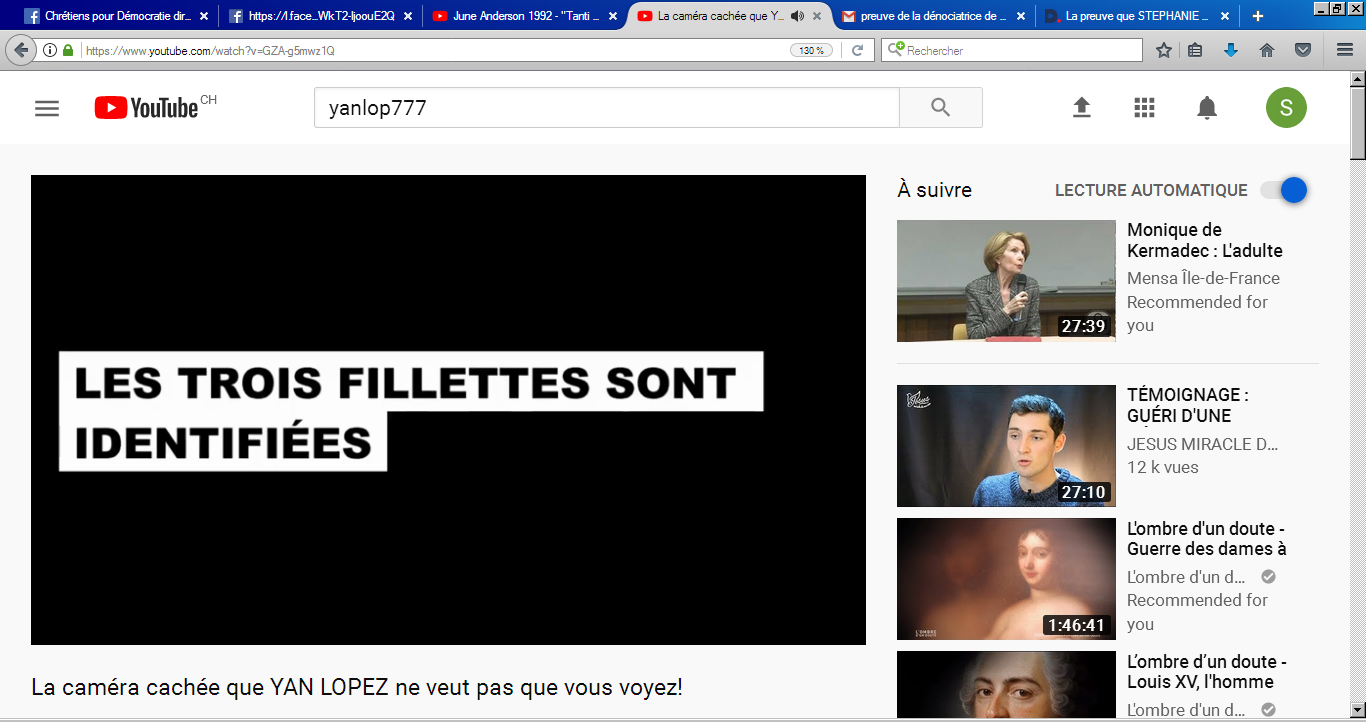Open the Louis XV video thumbnail

pyautogui.click(x=1006, y=684)
